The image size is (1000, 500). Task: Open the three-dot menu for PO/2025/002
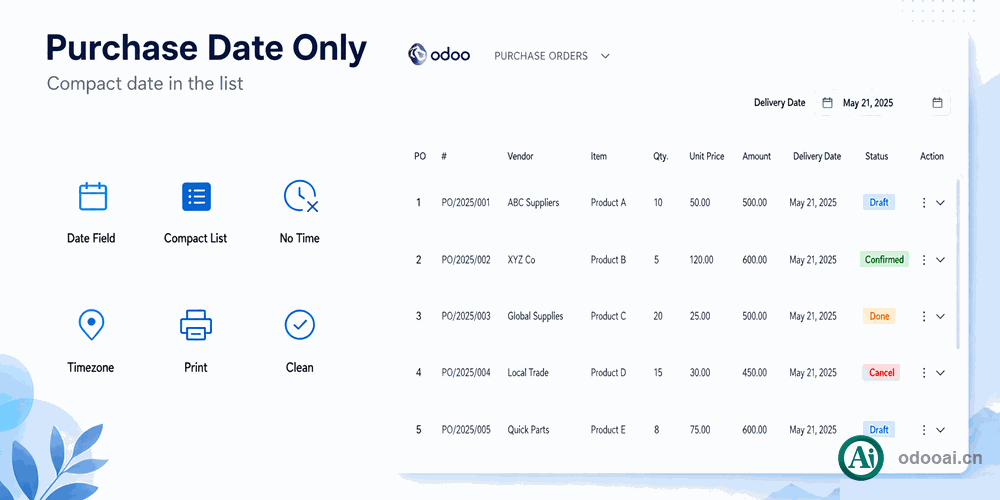point(923,260)
